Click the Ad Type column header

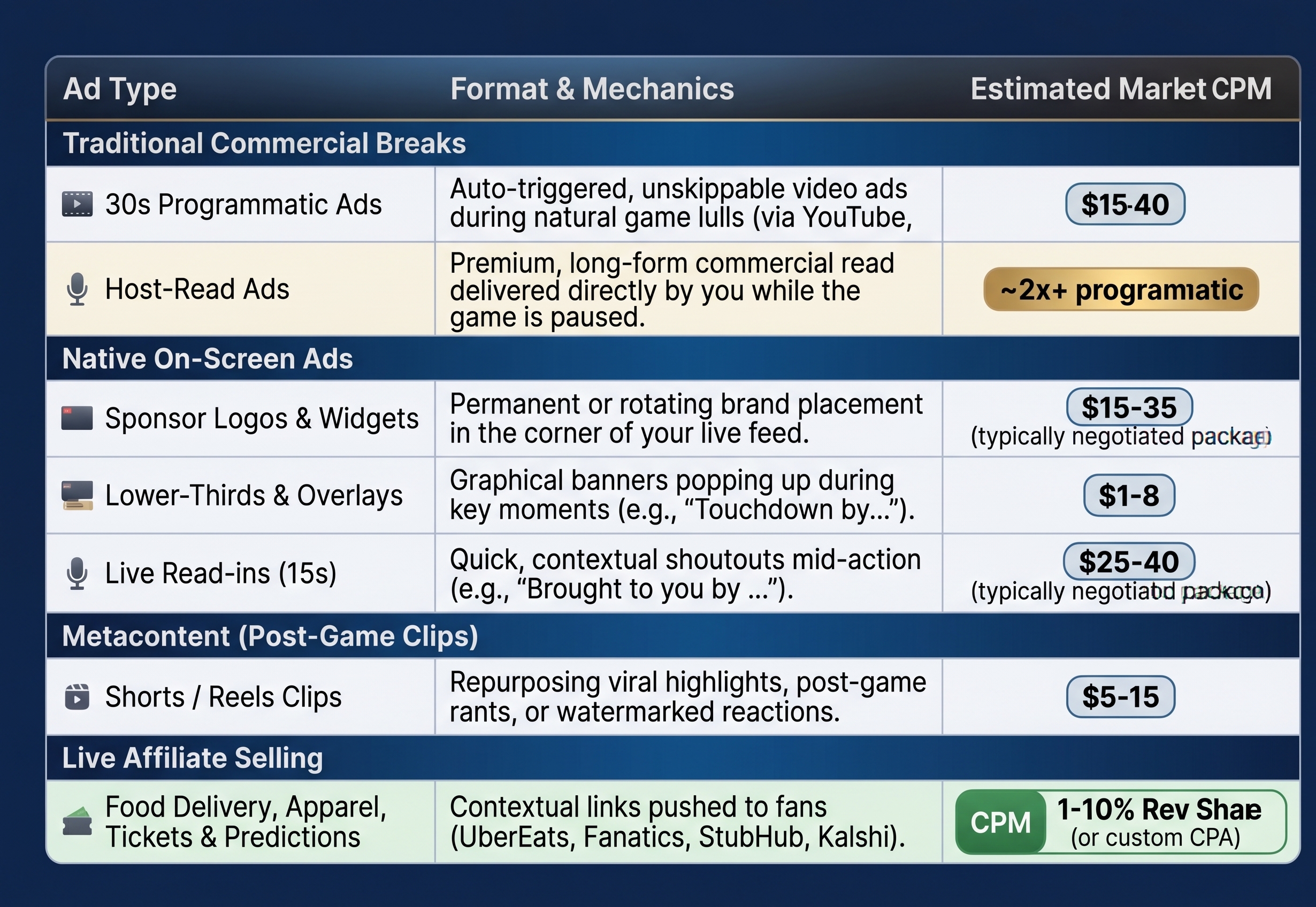point(120,89)
